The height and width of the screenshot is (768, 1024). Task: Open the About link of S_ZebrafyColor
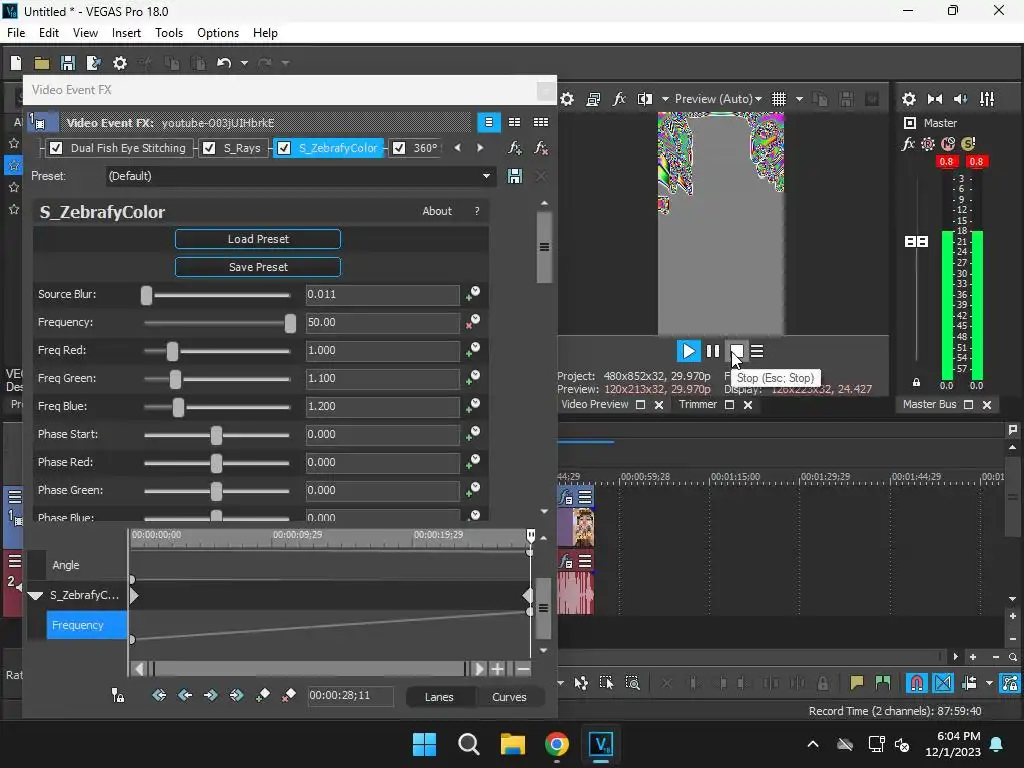pos(437,211)
